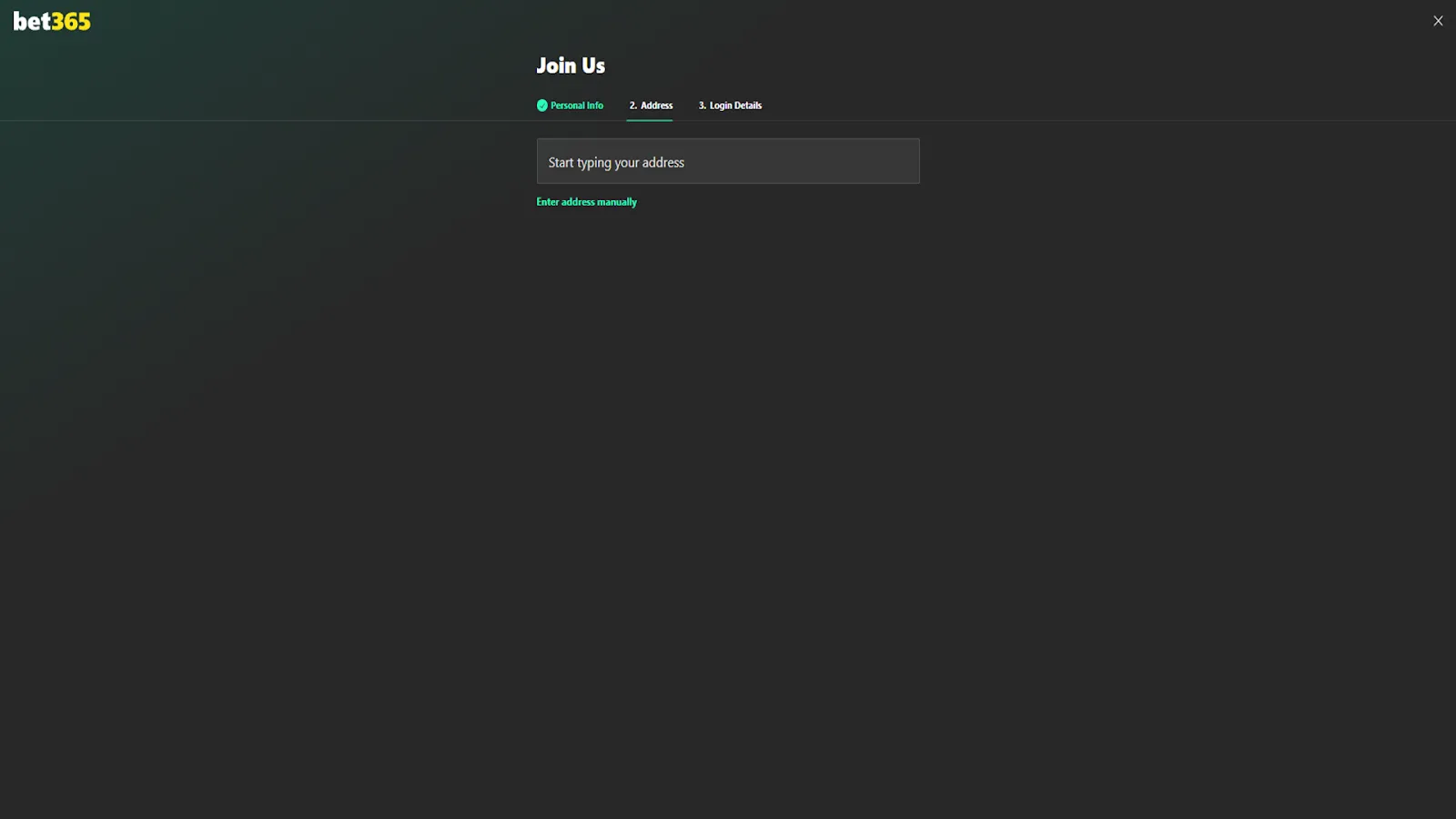Click the yellow 365 portion of the logo
The width and height of the screenshot is (1456, 819).
point(72,20)
